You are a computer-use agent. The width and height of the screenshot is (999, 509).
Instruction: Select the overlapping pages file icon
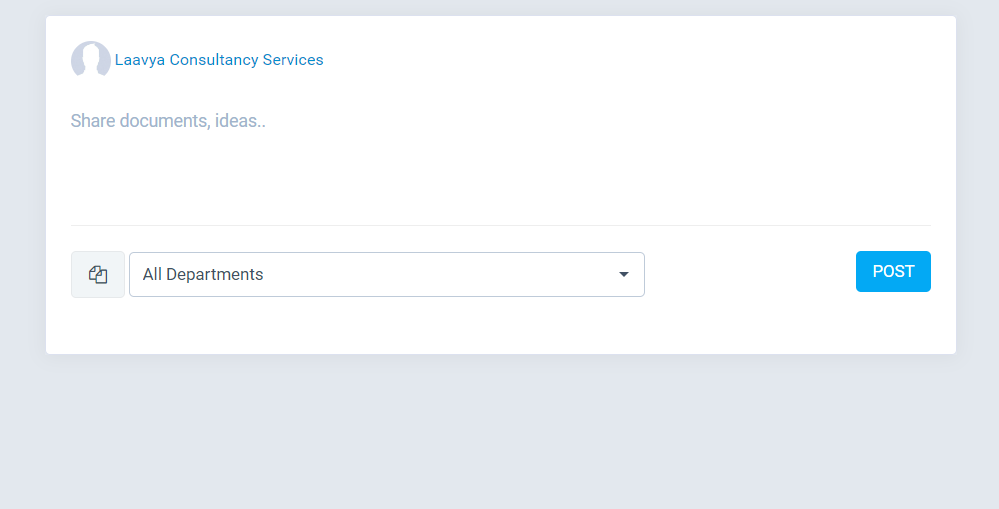(98, 275)
